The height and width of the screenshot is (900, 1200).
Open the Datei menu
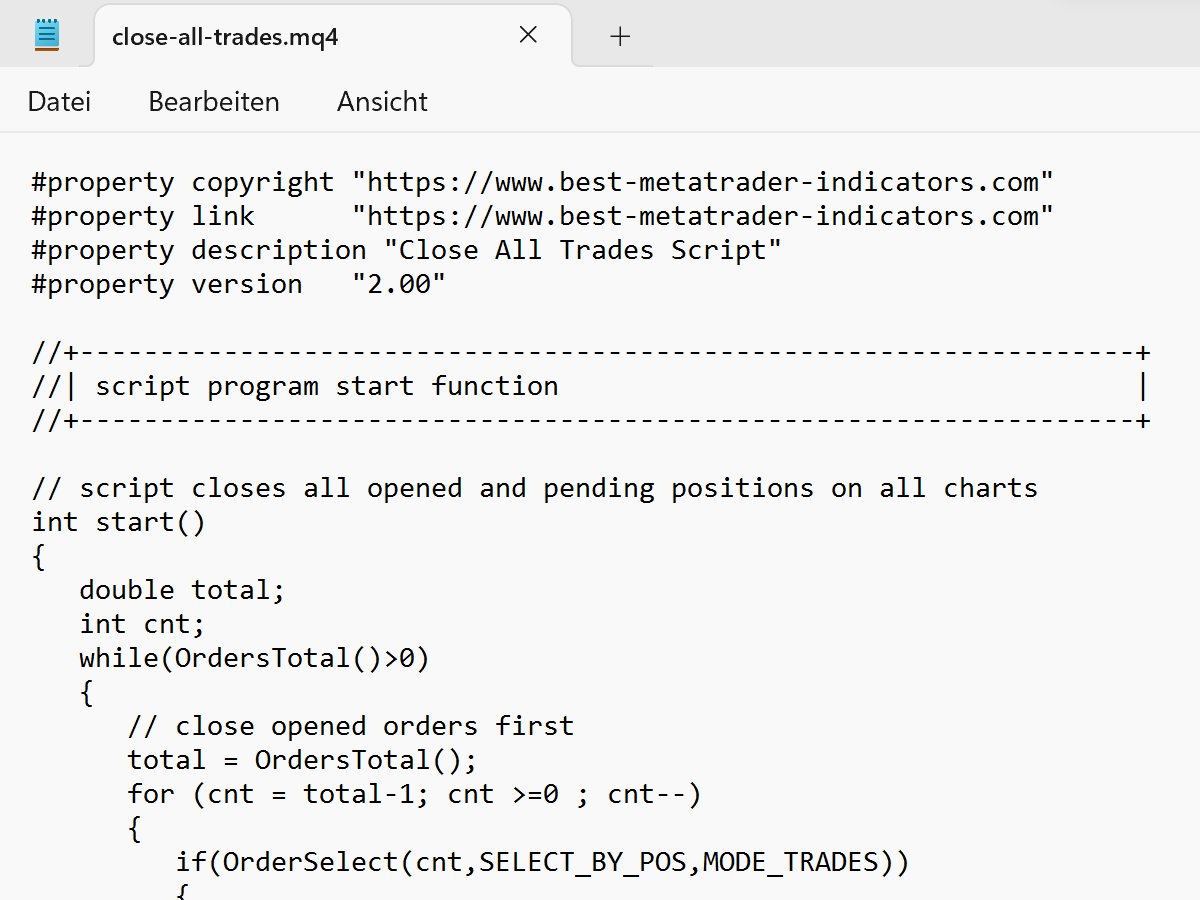point(59,101)
